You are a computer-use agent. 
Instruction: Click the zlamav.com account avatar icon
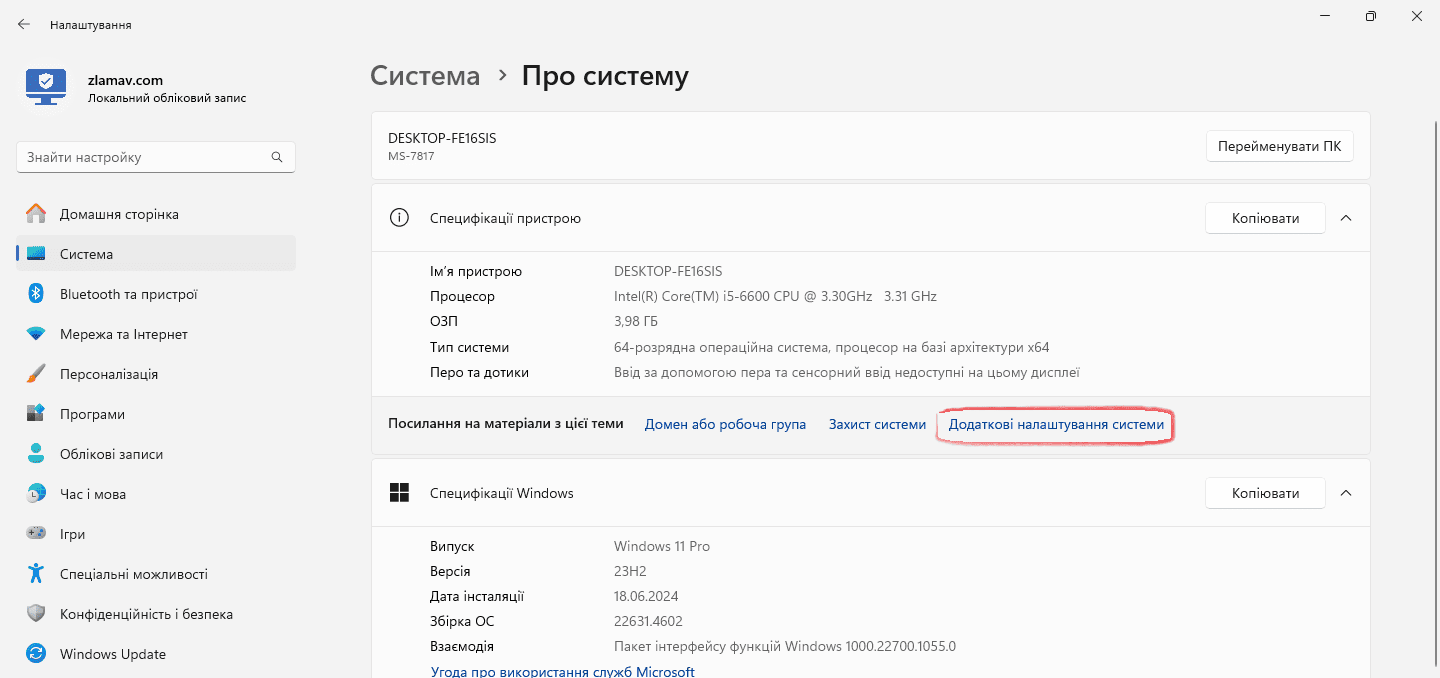click(45, 88)
